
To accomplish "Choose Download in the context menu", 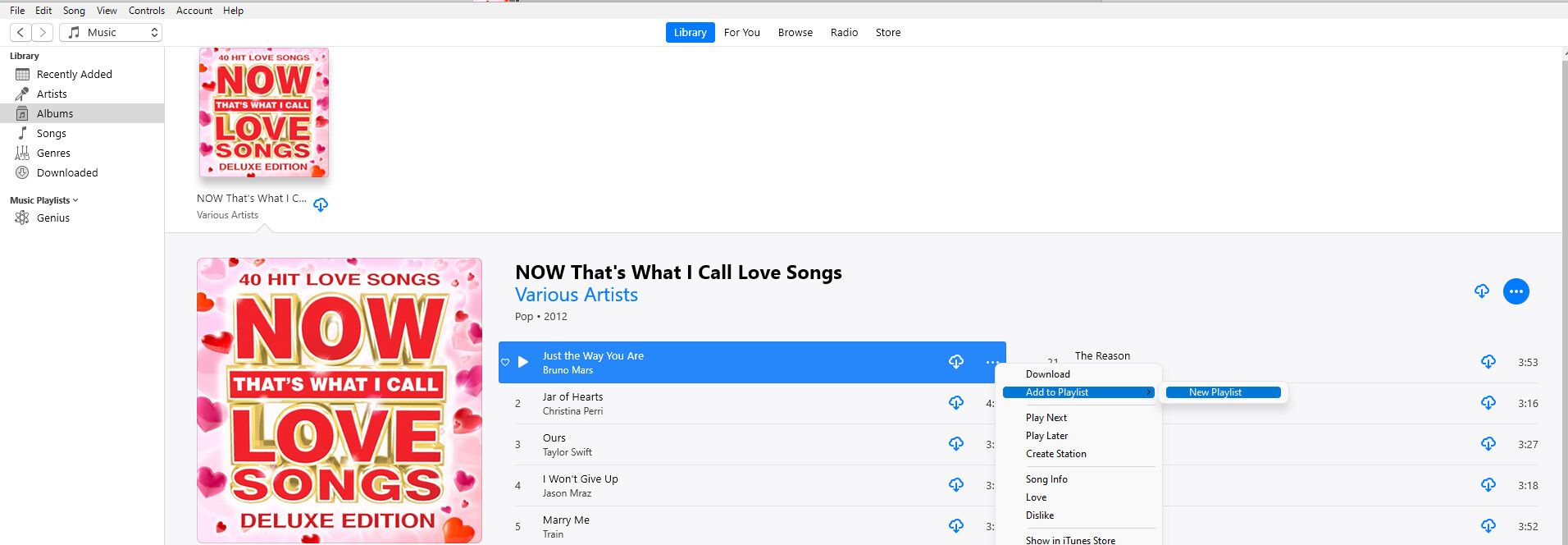I will (1078, 374).
